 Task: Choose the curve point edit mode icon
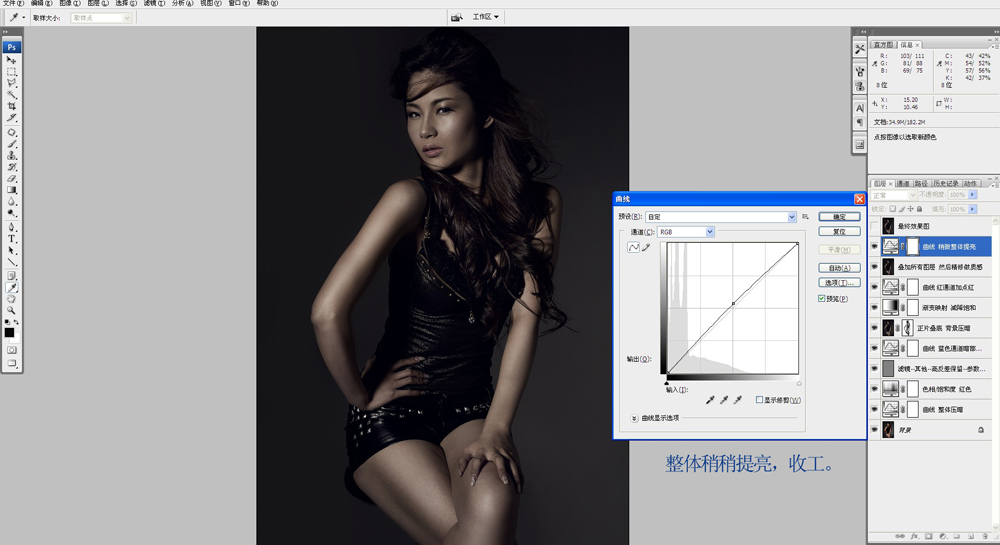(x=633, y=247)
